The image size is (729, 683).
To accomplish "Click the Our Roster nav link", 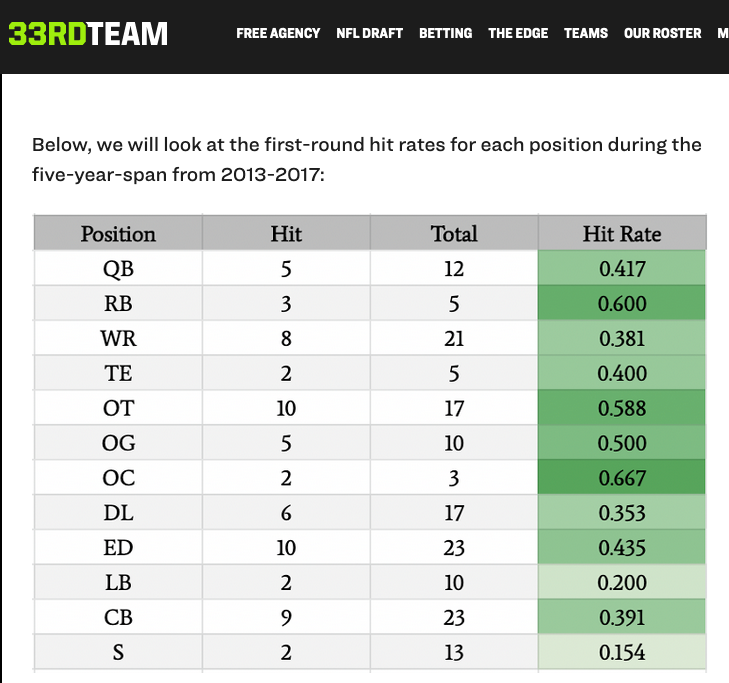I will click(x=662, y=33).
